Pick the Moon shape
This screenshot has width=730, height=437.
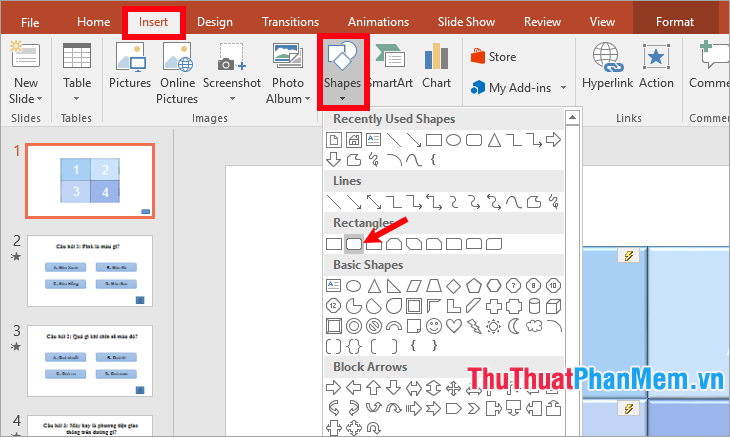514,326
